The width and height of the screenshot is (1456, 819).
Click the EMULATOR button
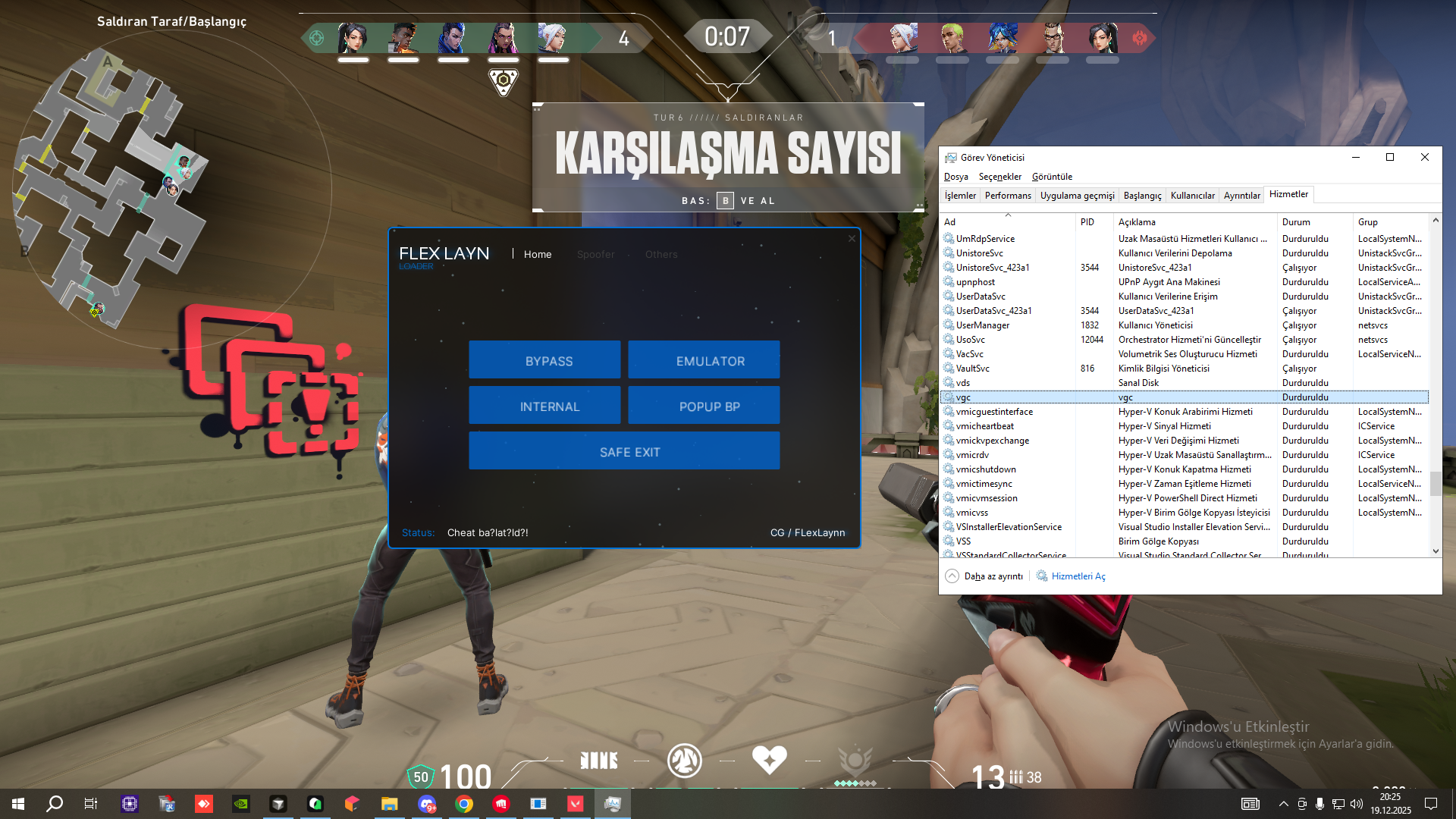tap(704, 359)
